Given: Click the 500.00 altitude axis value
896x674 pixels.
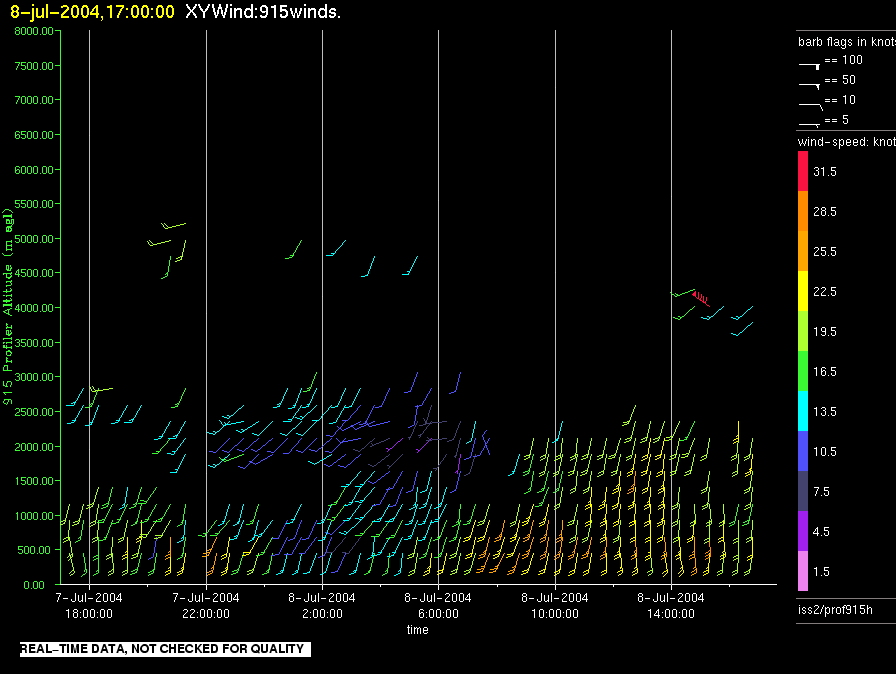Looking at the screenshot, I should [34, 550].
